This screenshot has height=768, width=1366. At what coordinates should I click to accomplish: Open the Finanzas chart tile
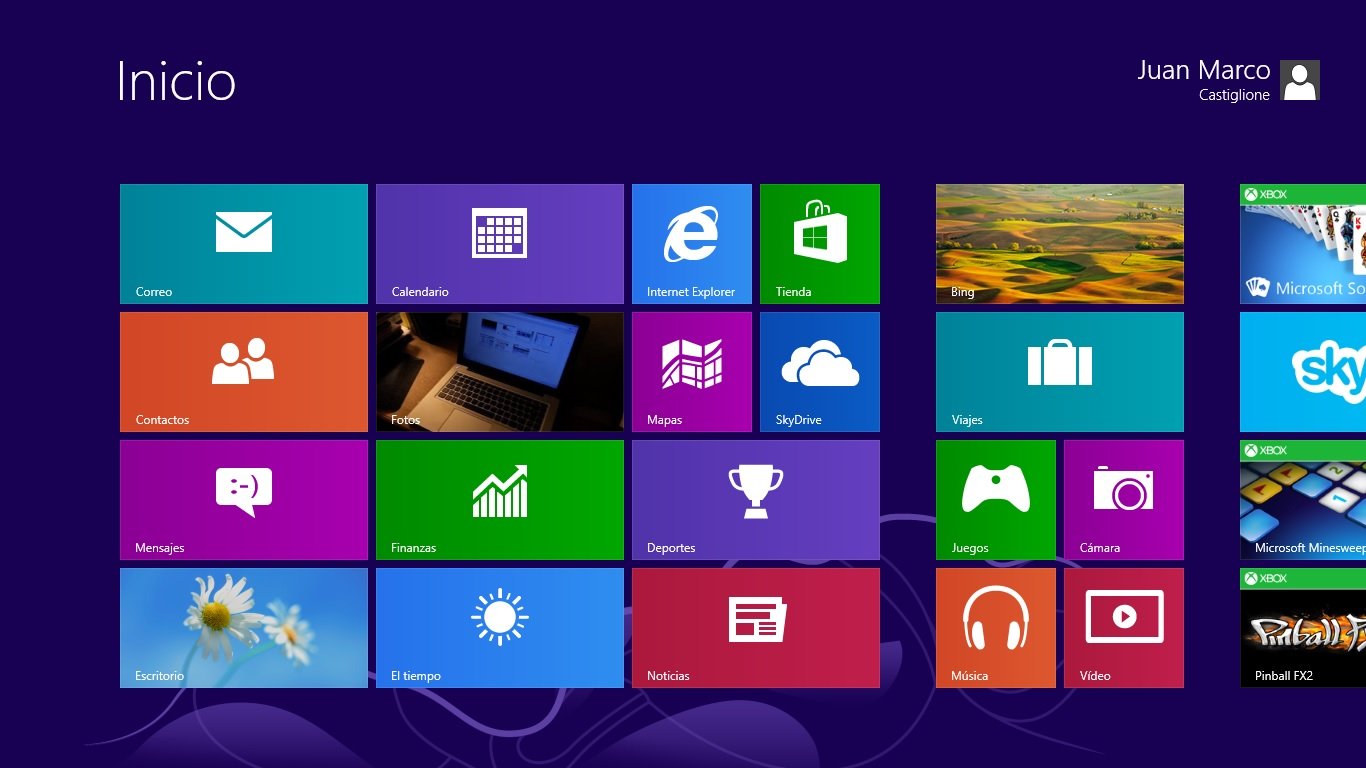[x=500, y=500]
